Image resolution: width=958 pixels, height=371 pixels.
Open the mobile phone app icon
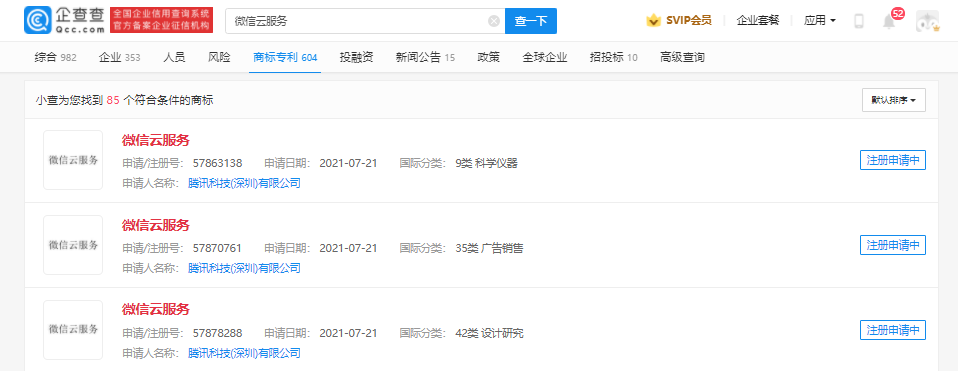(858, 21)
